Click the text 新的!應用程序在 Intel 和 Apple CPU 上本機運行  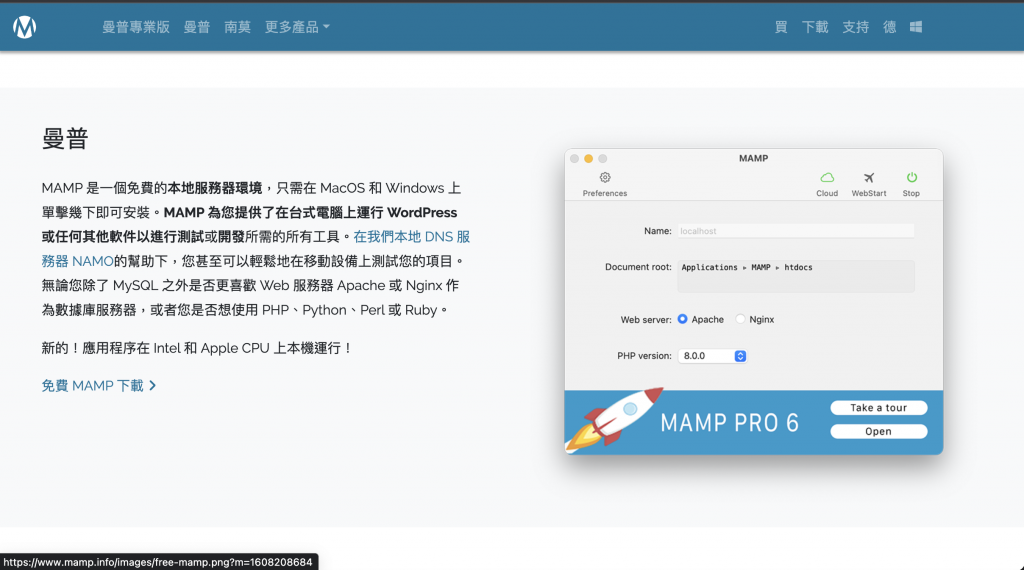click(197, 348)
